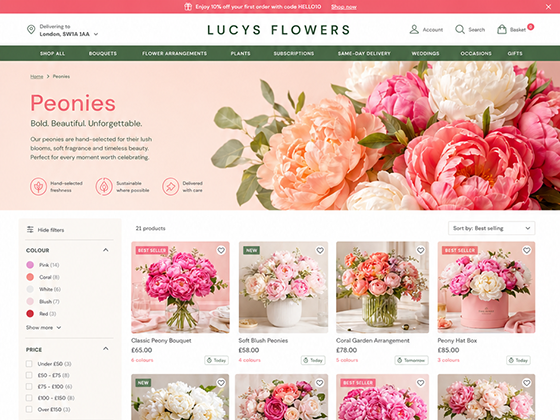
Task: Open the SHOP ALL menu
Action: 52,53
